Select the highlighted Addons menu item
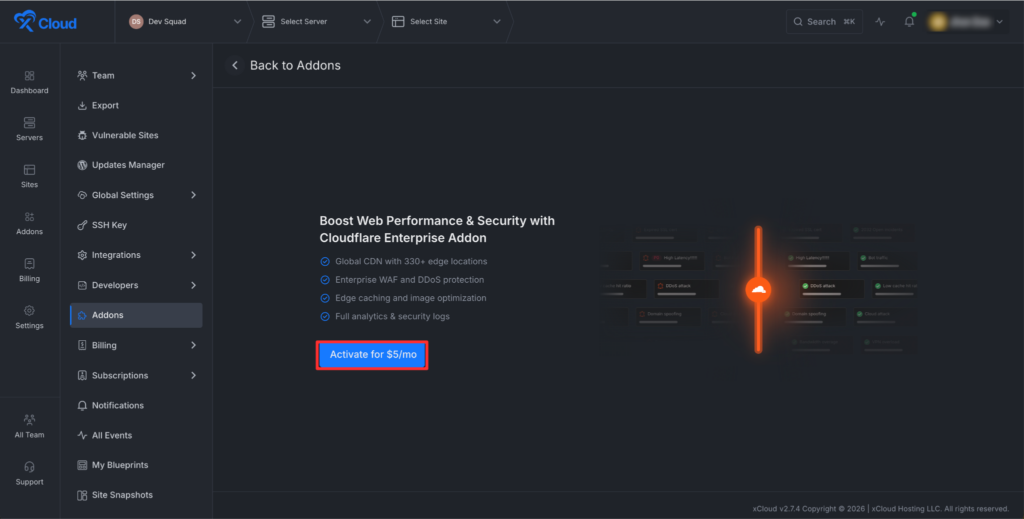This screenshot has height=519, width=1024. coord(136,315)
